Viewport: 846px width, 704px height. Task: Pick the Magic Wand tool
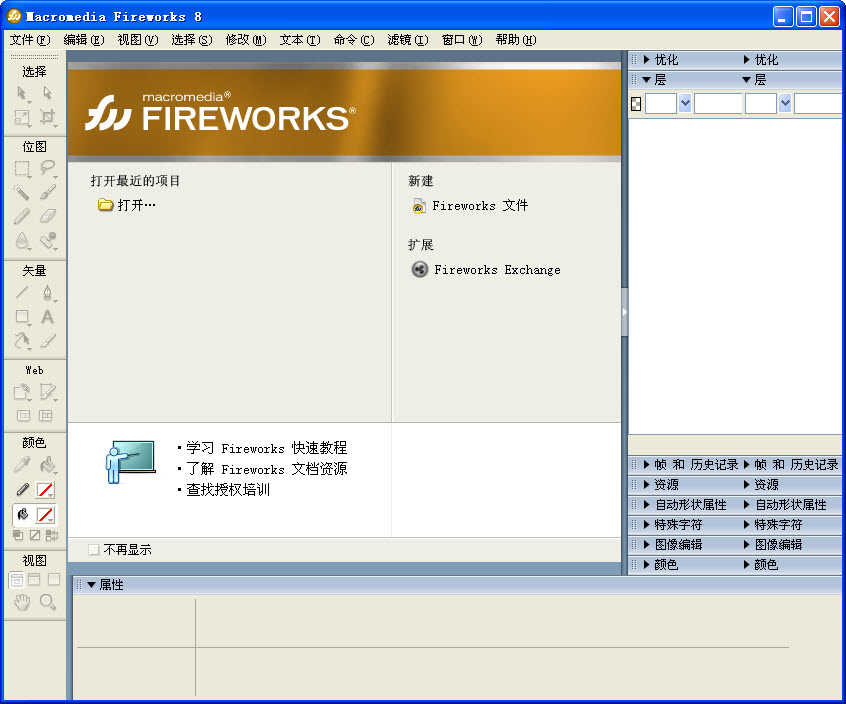pyautogui.click(x=20, y=191)
